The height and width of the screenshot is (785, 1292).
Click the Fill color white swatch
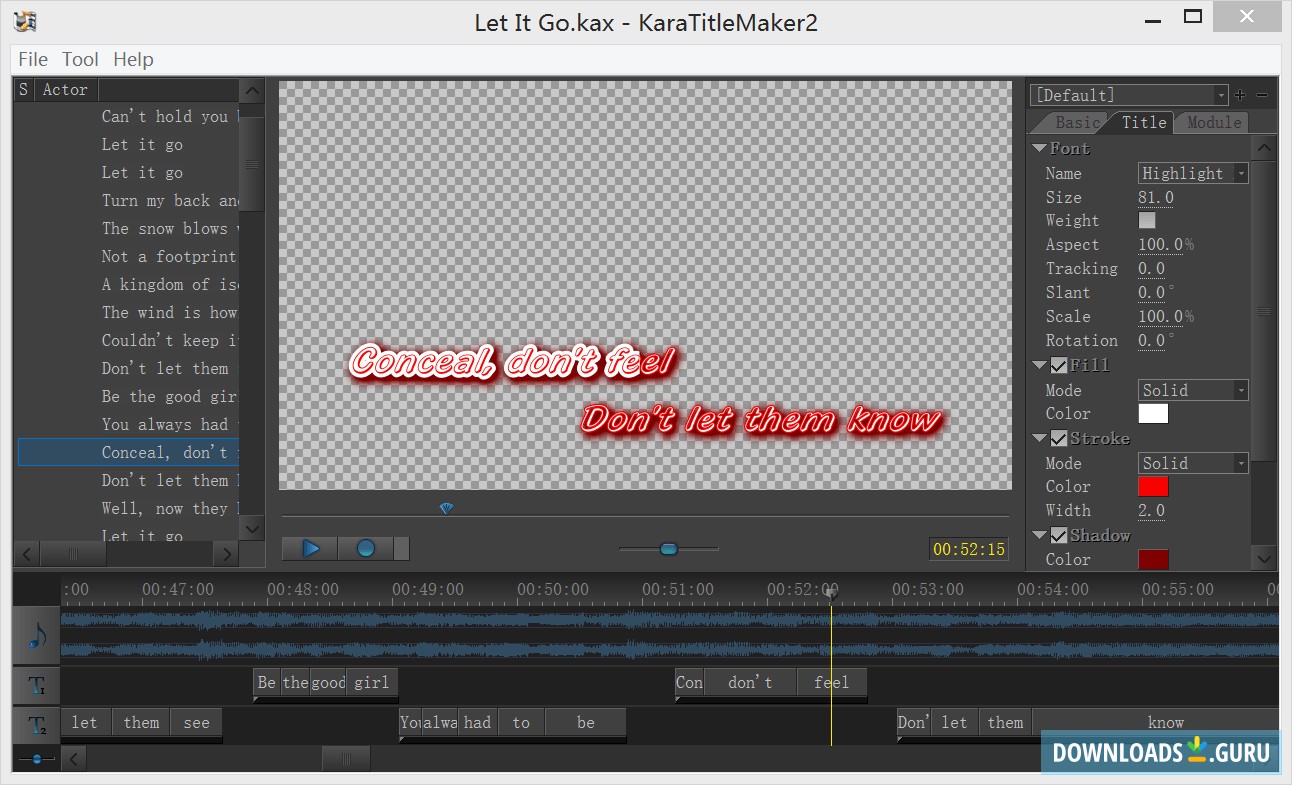[x=1153, y=414]
